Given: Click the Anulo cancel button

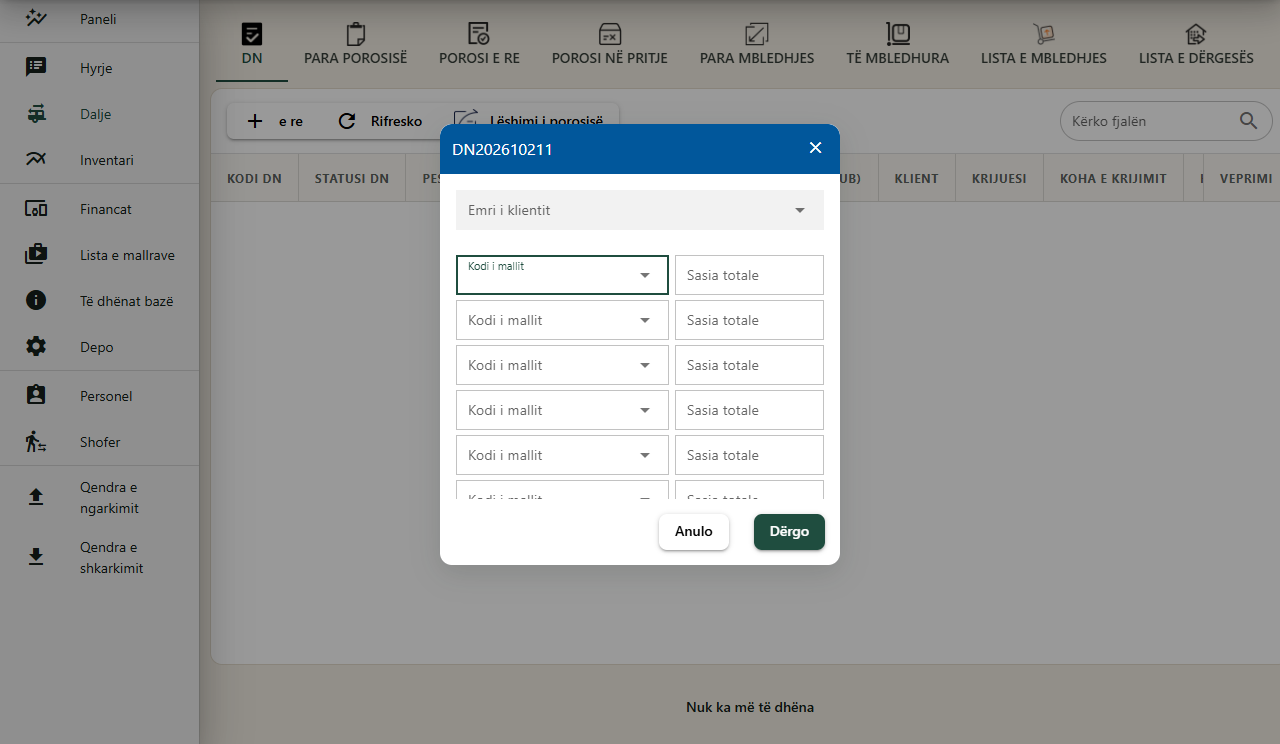Looking at the screenshot, I should pos(694,532).
